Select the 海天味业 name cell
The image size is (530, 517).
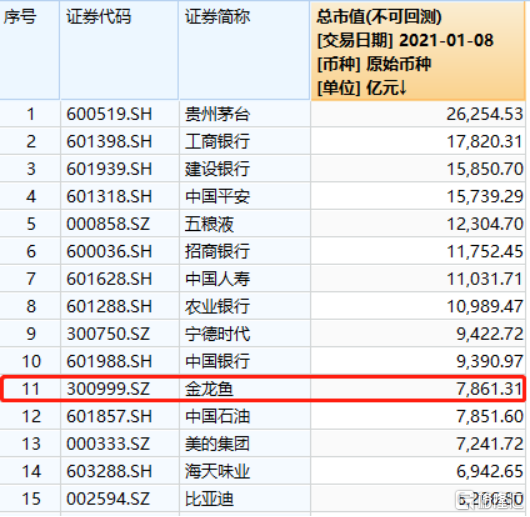[245, 471]
